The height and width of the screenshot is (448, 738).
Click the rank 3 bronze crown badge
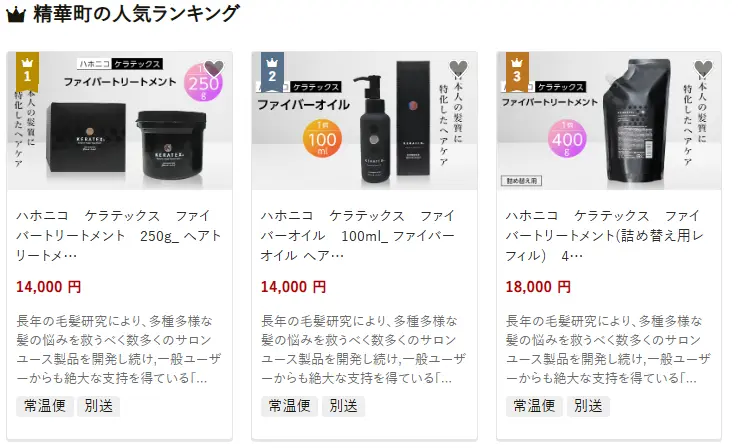[x=517, y=72]
